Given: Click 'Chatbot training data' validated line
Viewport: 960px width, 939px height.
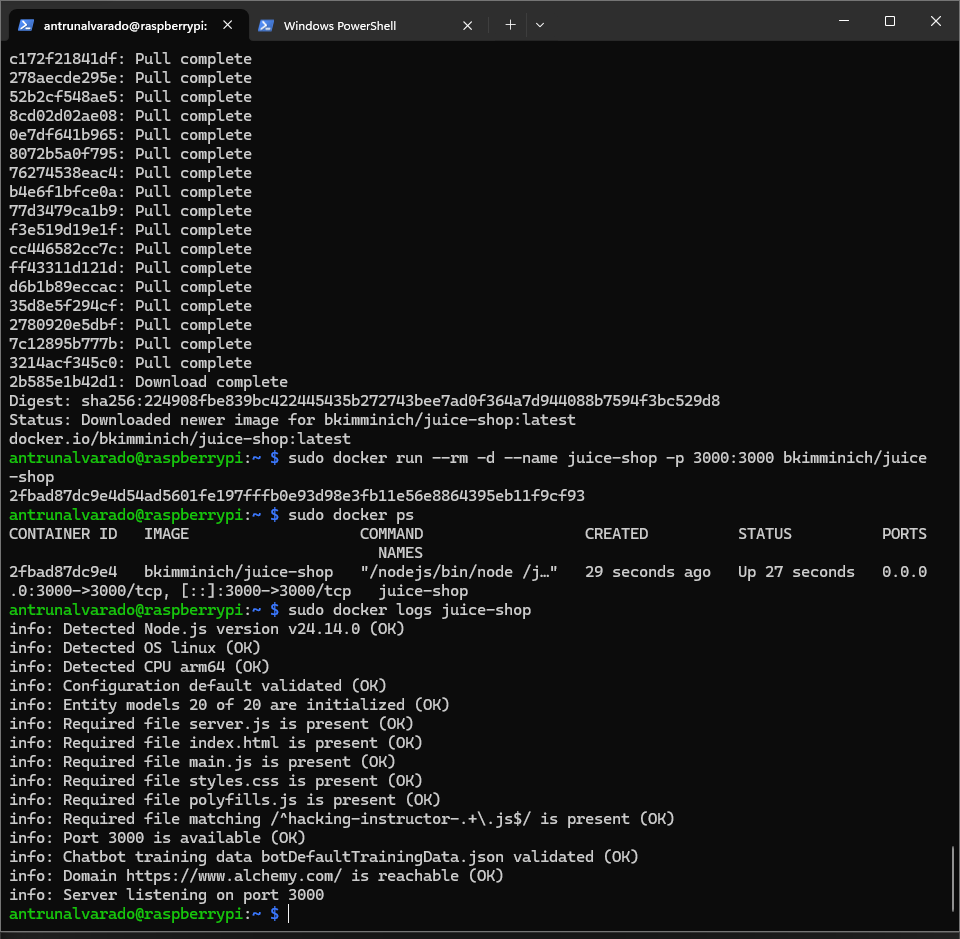Looking at the screenshot, I should [x=324, y=856].
